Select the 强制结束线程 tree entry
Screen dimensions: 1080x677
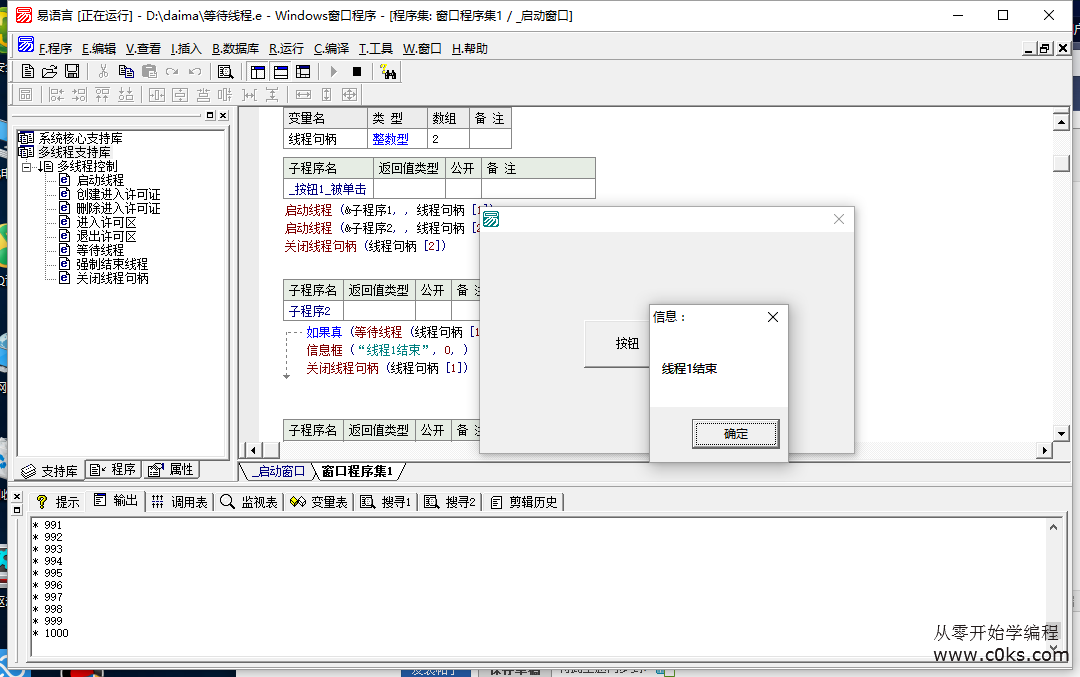pos(112,264)
